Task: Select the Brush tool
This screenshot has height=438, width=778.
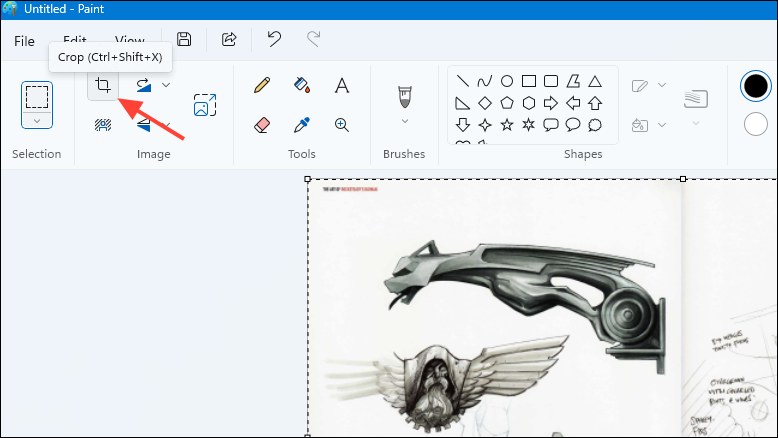Action: 405,97
